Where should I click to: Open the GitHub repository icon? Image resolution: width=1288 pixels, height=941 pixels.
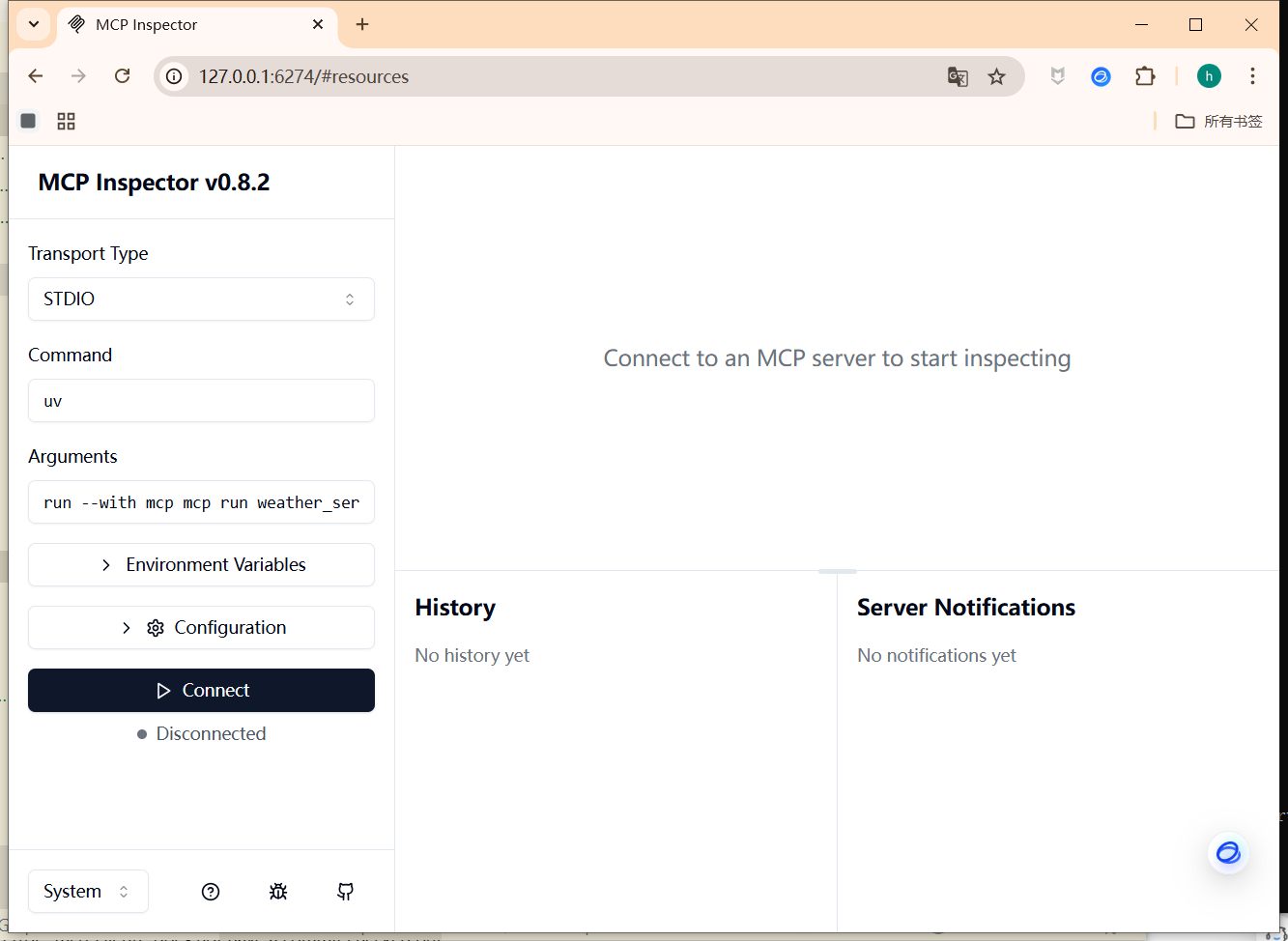coord(345,892)
